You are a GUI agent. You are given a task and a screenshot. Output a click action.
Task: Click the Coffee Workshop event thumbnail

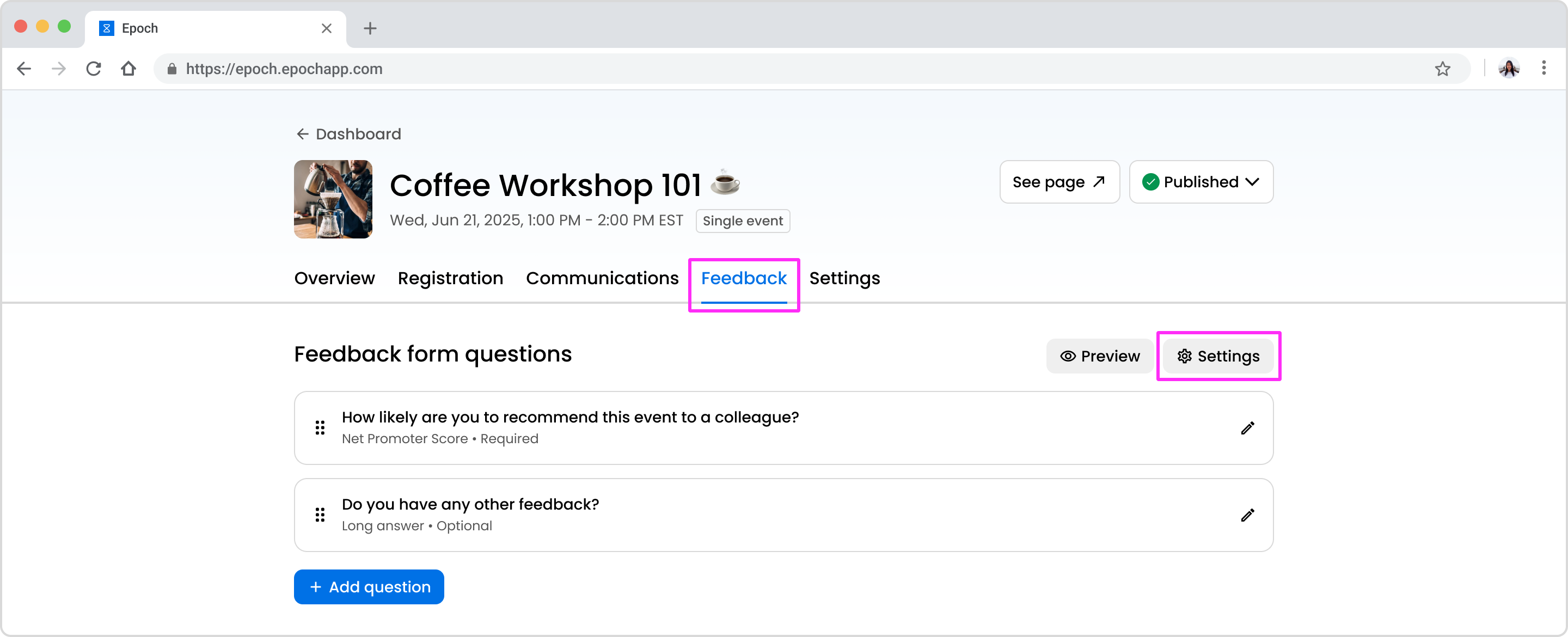tap(333, 199)
